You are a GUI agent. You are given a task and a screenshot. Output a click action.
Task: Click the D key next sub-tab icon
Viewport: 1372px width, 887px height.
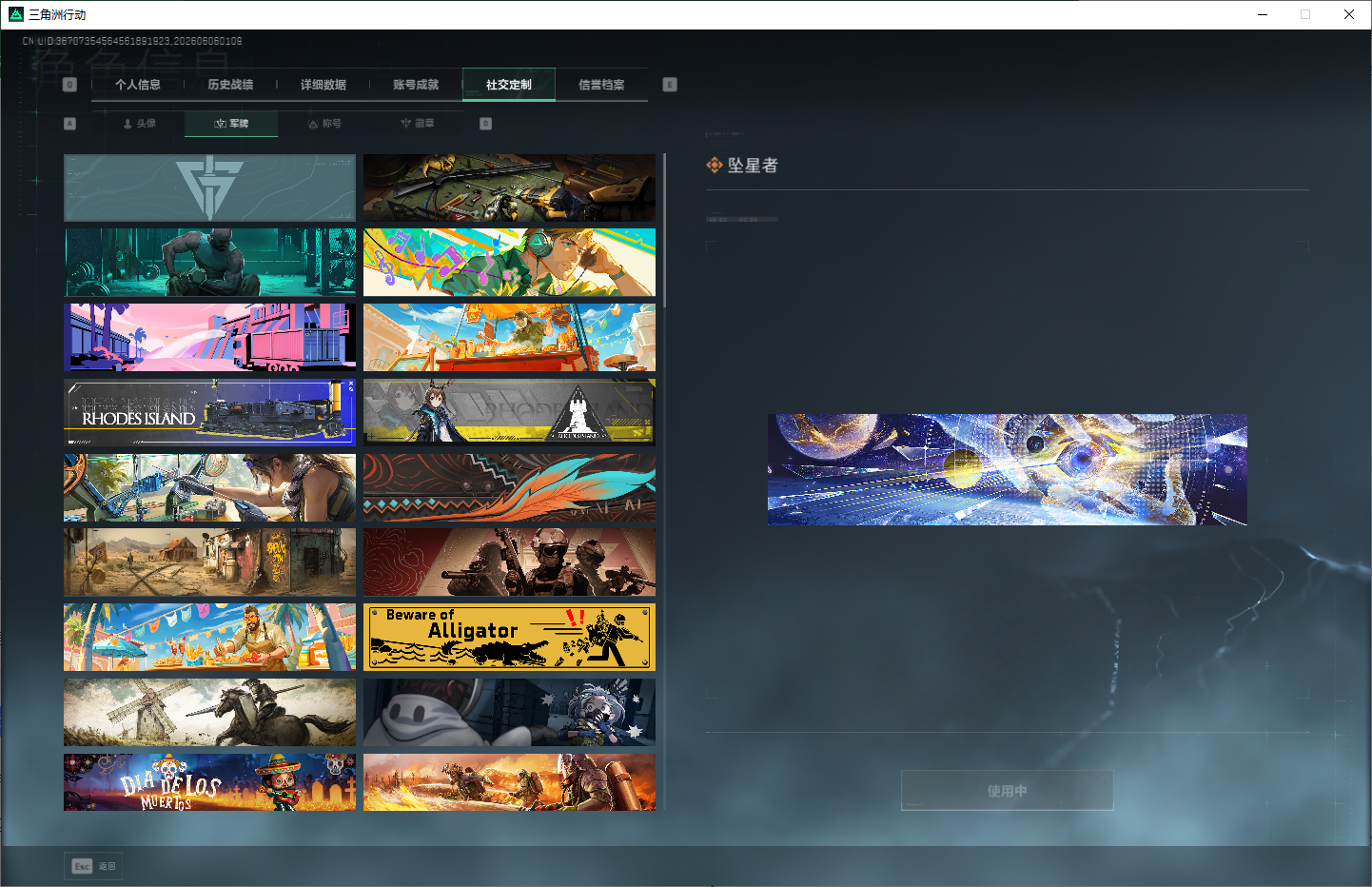pos(486,124)
